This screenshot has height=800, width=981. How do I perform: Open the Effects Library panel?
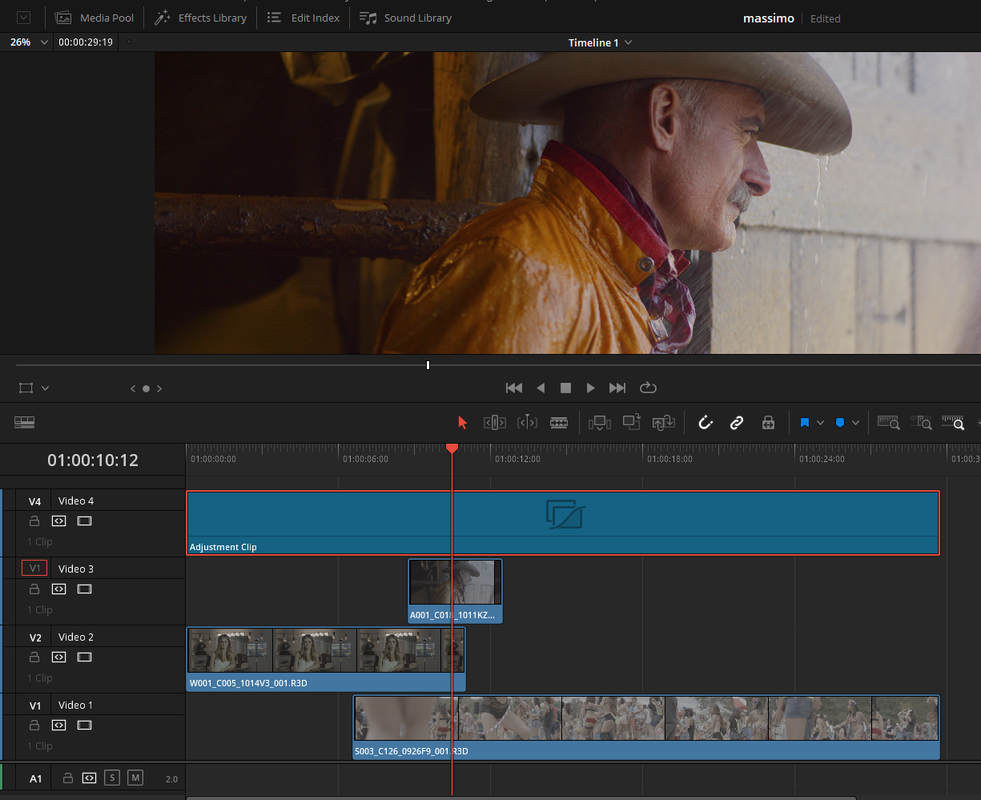[201, 18]
